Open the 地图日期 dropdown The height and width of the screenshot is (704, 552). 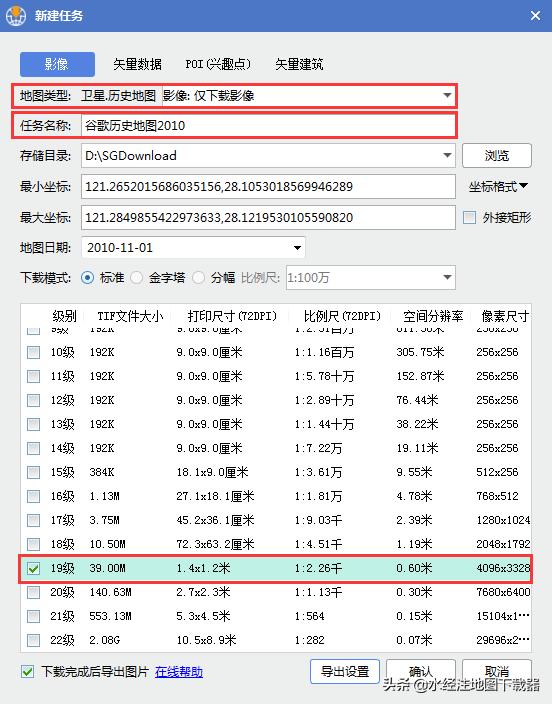click(297, 247)
